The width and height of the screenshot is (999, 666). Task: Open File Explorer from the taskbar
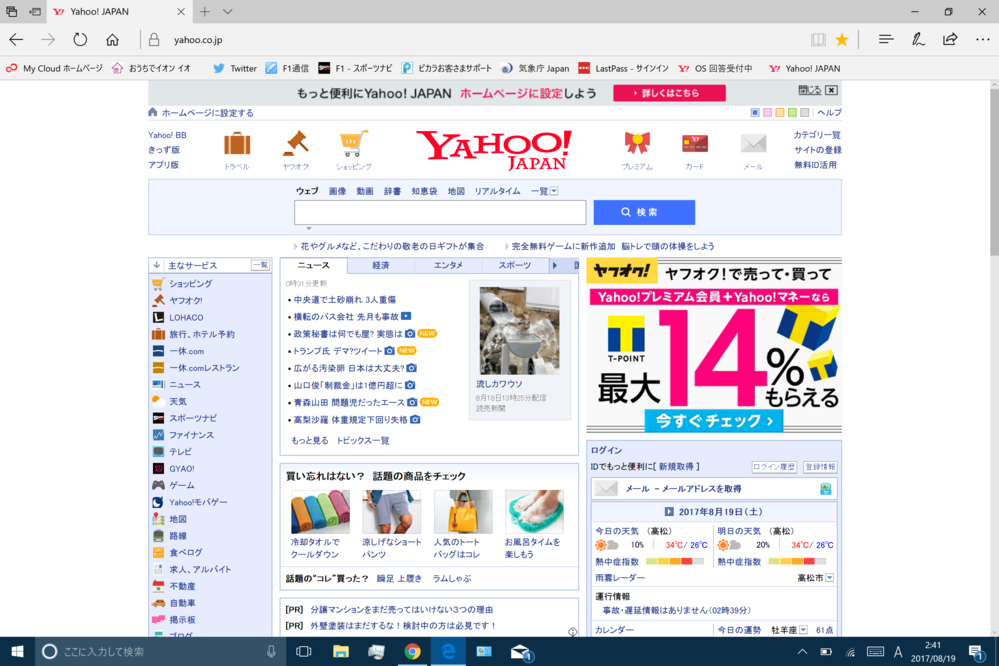pos(341,651)
